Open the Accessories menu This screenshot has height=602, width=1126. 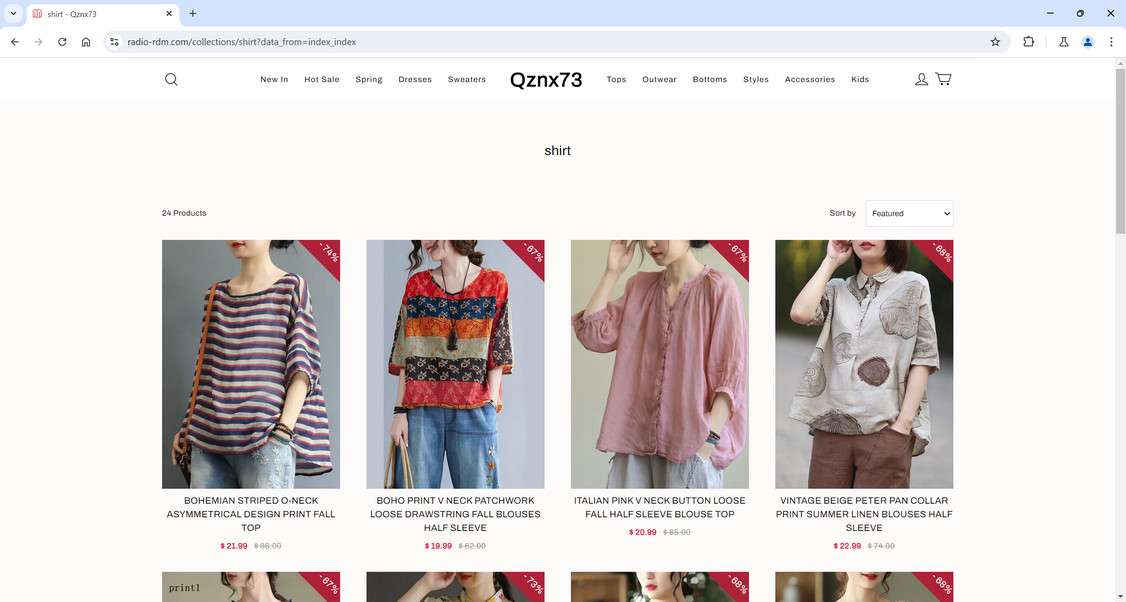[809, 80]
